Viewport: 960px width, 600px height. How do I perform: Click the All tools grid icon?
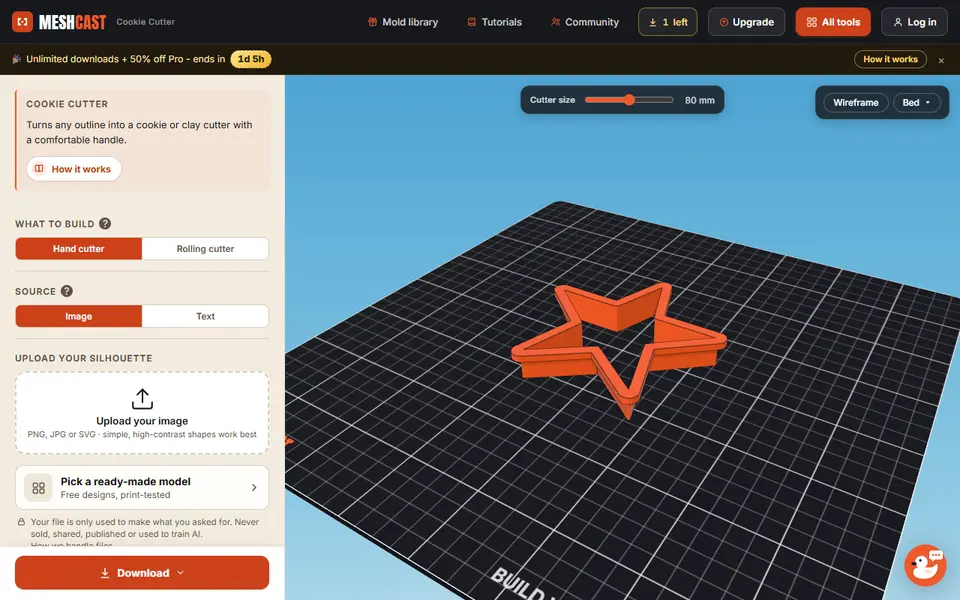[812, 22]
